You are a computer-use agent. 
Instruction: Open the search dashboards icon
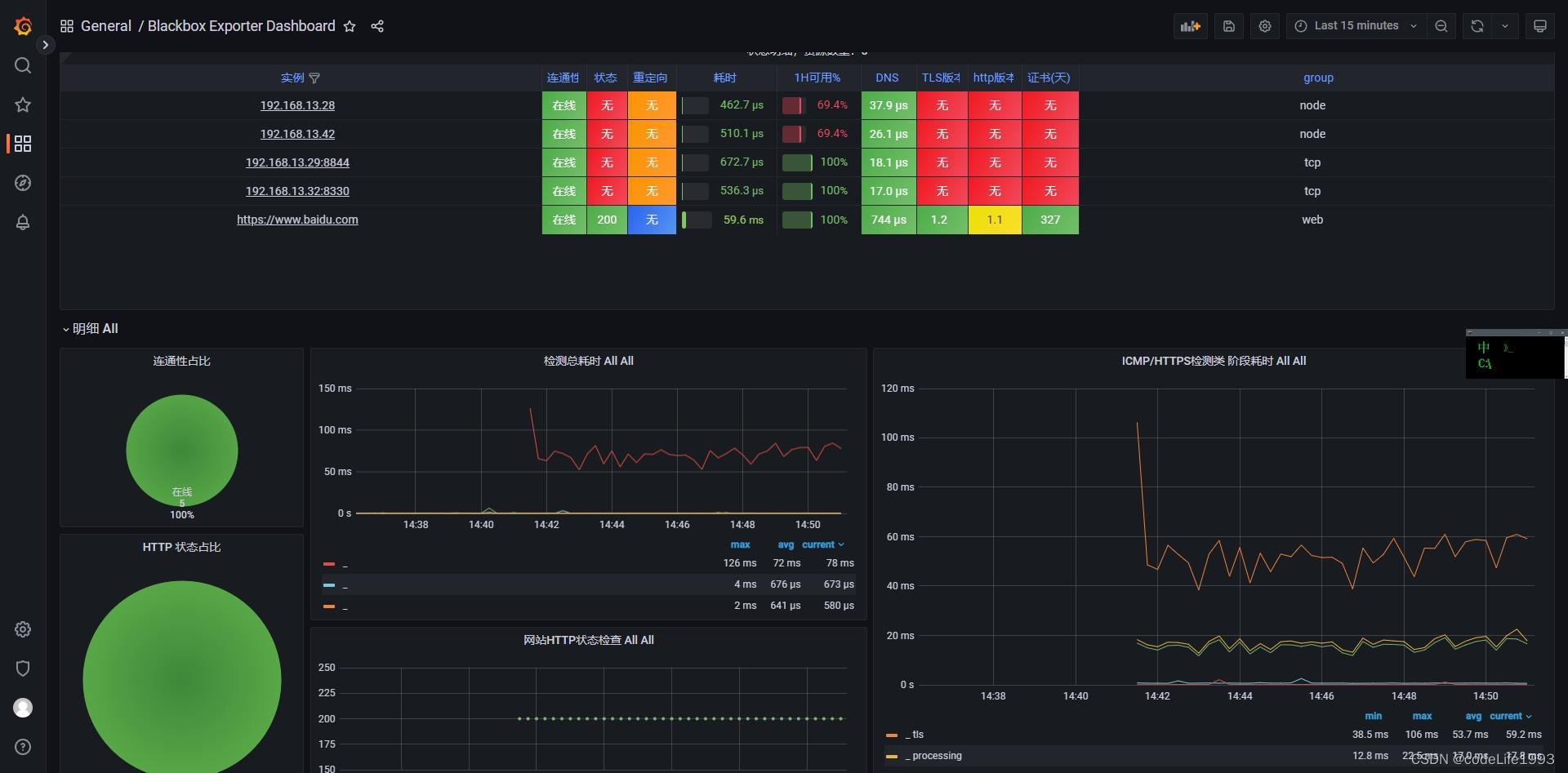point(23,65)
